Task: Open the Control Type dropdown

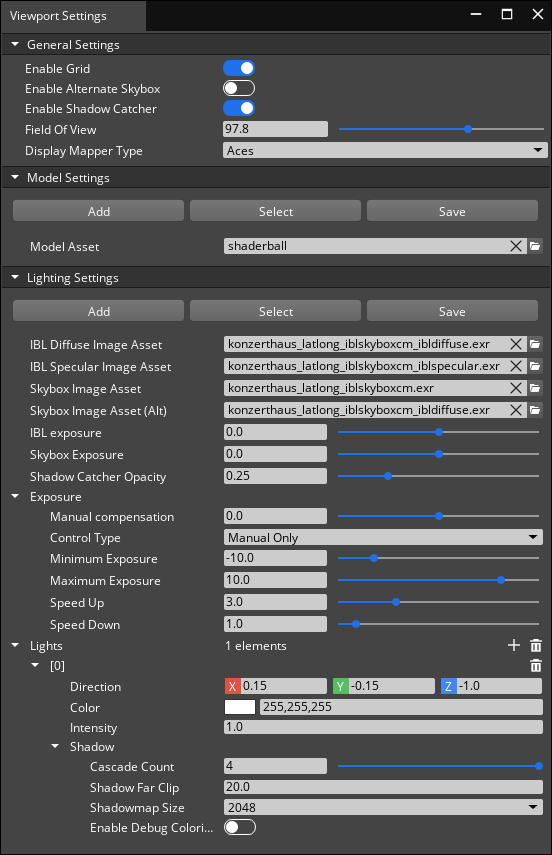Action: point(383,537)
